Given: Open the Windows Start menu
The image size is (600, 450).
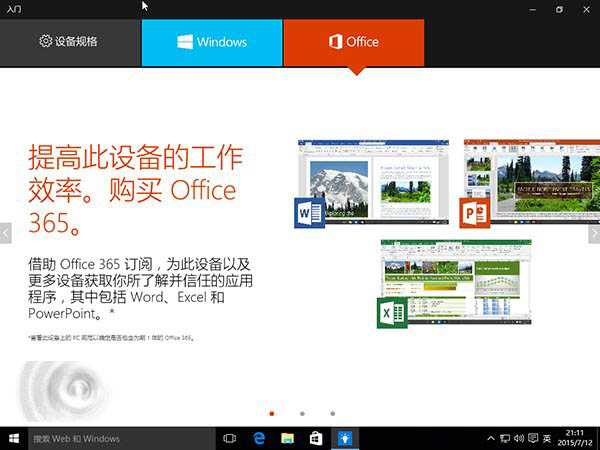Looking at the screenshot, I should coord(14,439).
